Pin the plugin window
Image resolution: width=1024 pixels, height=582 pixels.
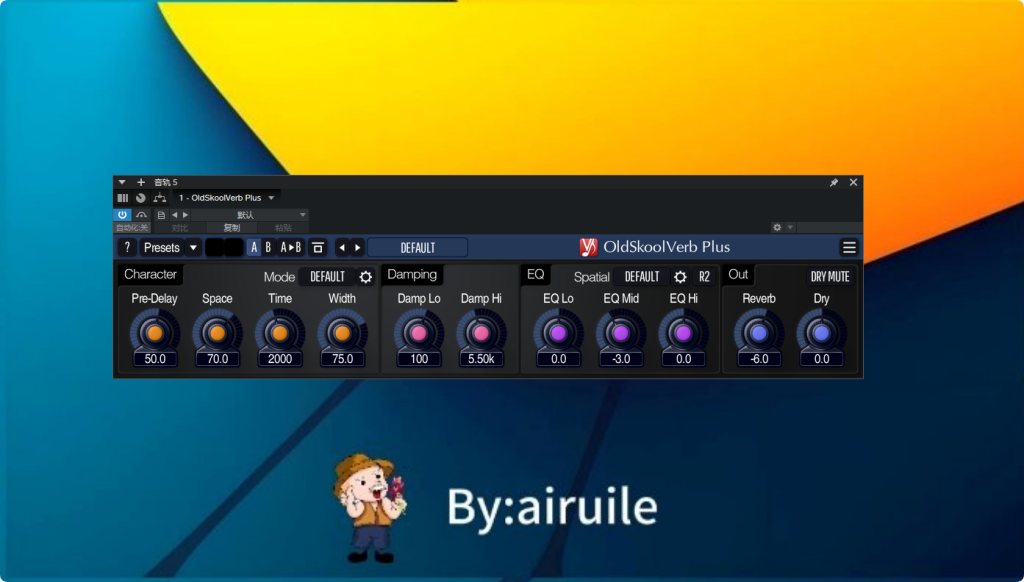point(834,182)
